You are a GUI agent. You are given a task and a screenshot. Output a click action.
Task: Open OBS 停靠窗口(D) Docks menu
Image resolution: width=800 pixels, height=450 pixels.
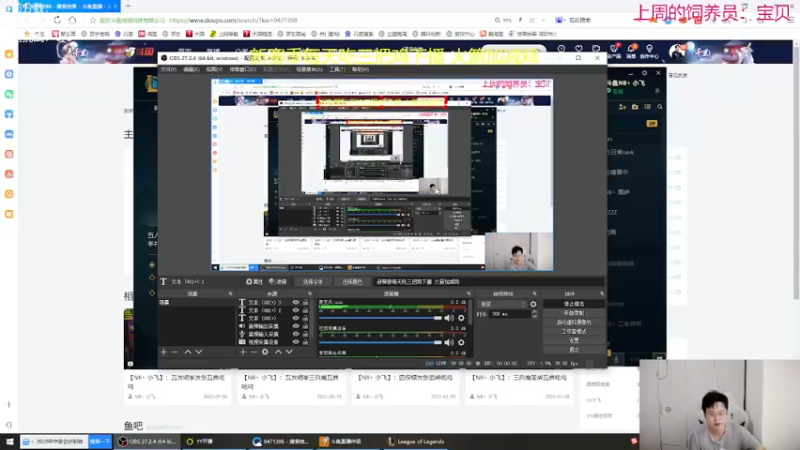(x=242, y=69)
